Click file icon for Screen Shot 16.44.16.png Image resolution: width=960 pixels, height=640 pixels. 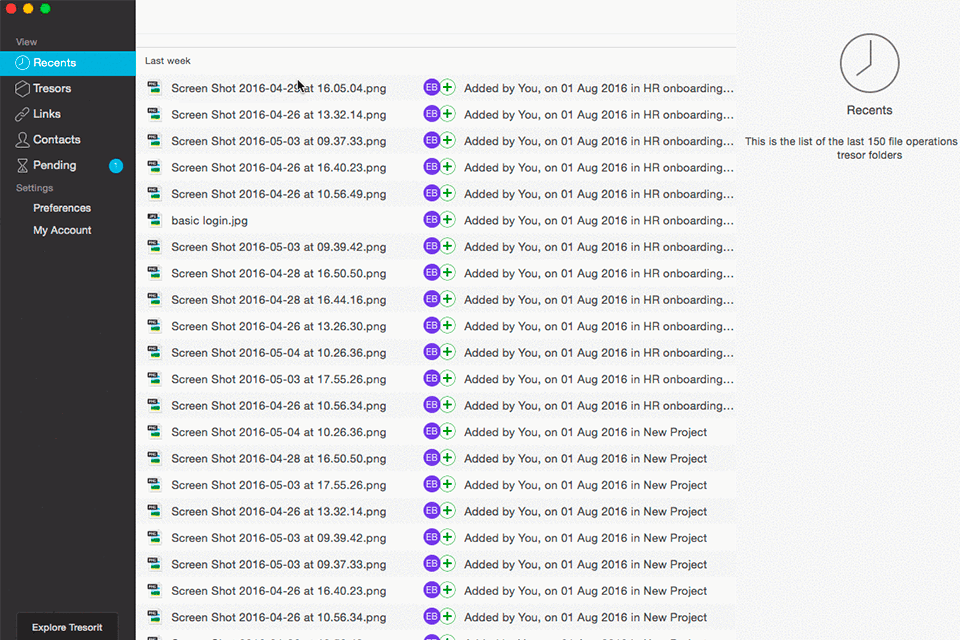tap(154, 299)
